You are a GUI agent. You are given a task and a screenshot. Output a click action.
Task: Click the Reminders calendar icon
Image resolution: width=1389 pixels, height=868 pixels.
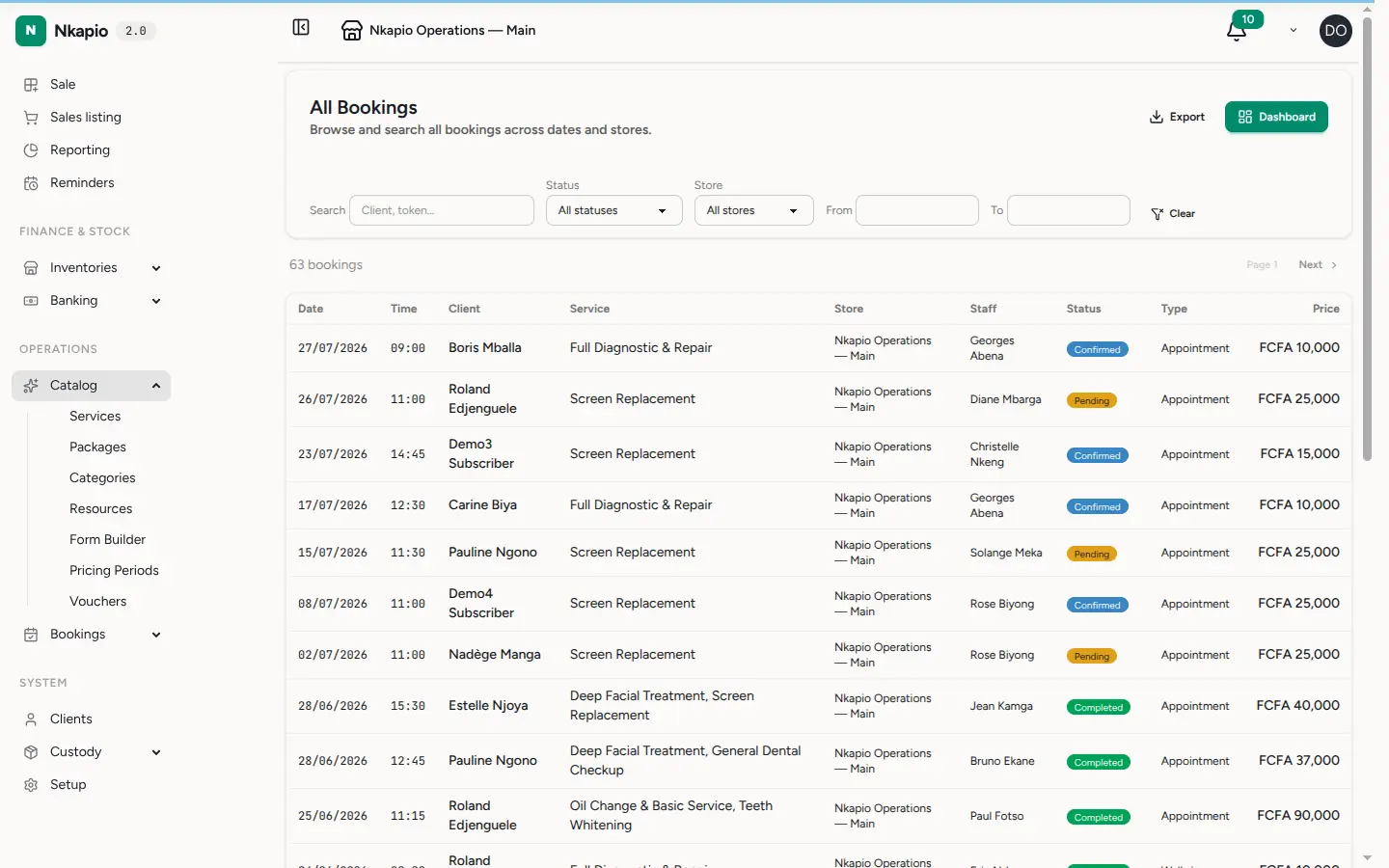(x=31, y=183)
